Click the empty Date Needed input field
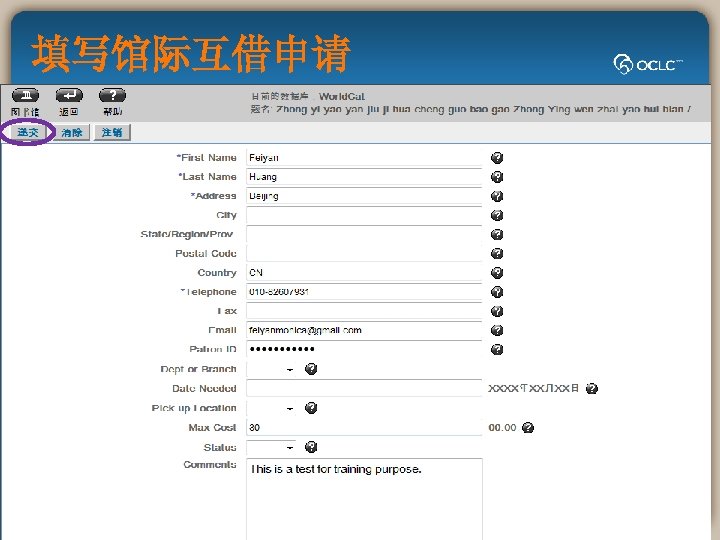This screenshot has height=540, width=720. 364,388
